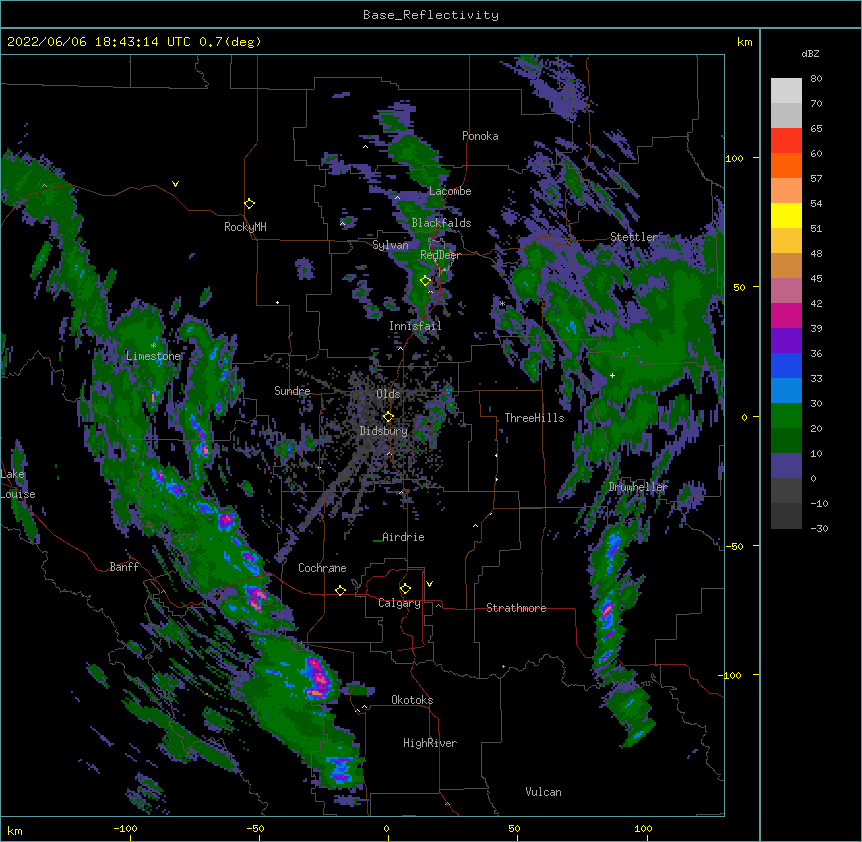Click the km unit label beside timestamp row
Viewport: 862px width, 842px height.
coord(745,42)
